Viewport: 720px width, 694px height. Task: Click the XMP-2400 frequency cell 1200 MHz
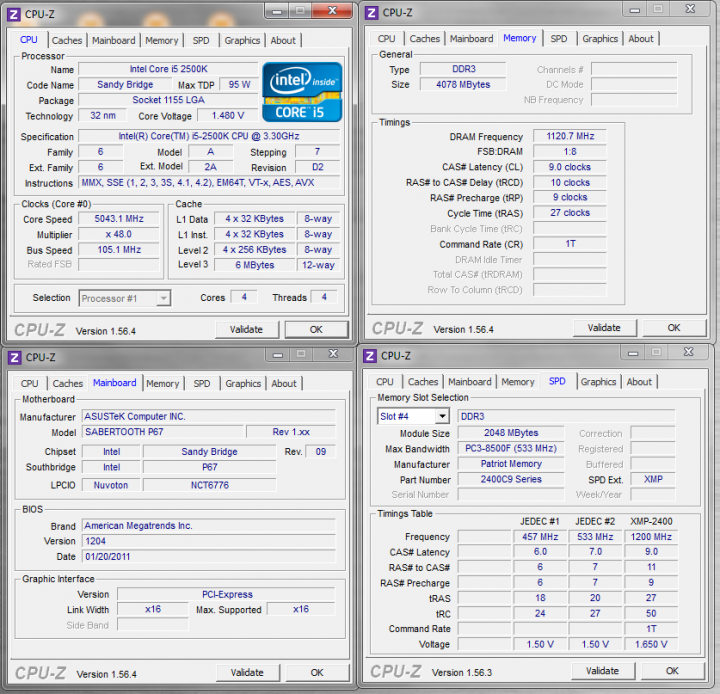[651, 536]
